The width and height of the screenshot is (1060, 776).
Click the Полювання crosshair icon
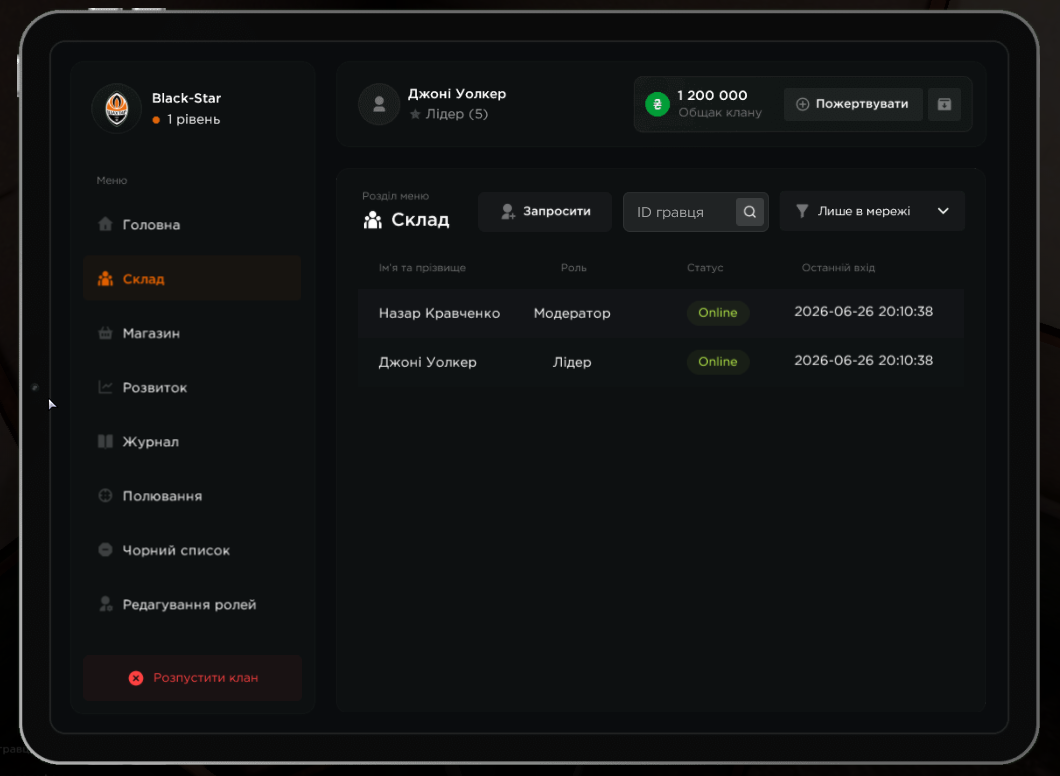tap(105, 495)
